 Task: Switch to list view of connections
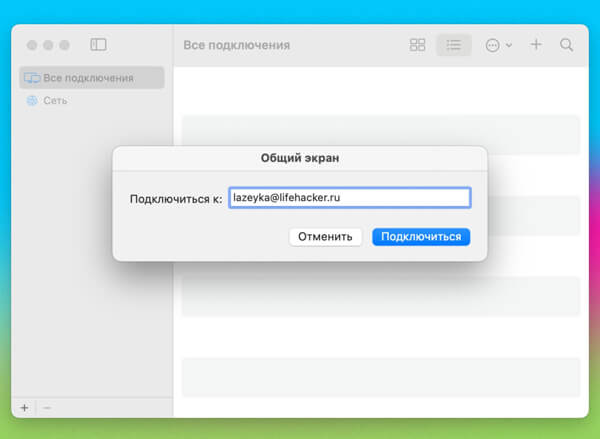coord(454,45)
